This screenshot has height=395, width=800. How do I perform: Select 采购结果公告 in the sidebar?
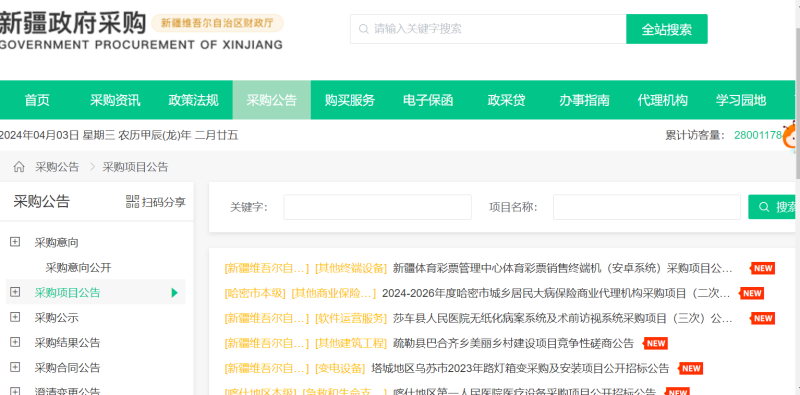(67, 342)
